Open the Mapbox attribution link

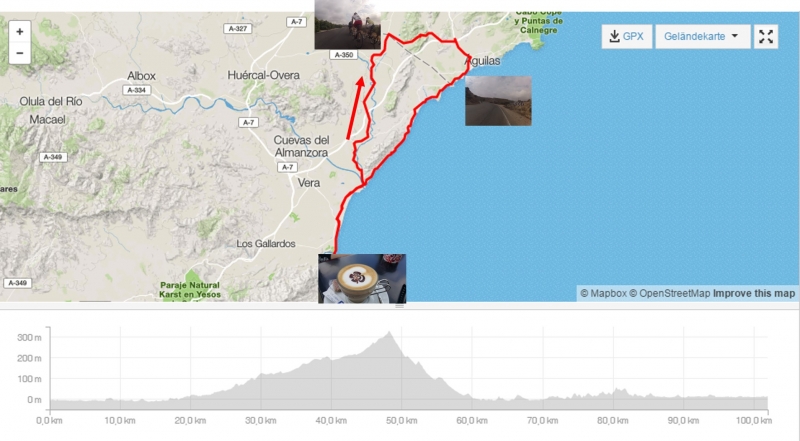click(604, 293)
